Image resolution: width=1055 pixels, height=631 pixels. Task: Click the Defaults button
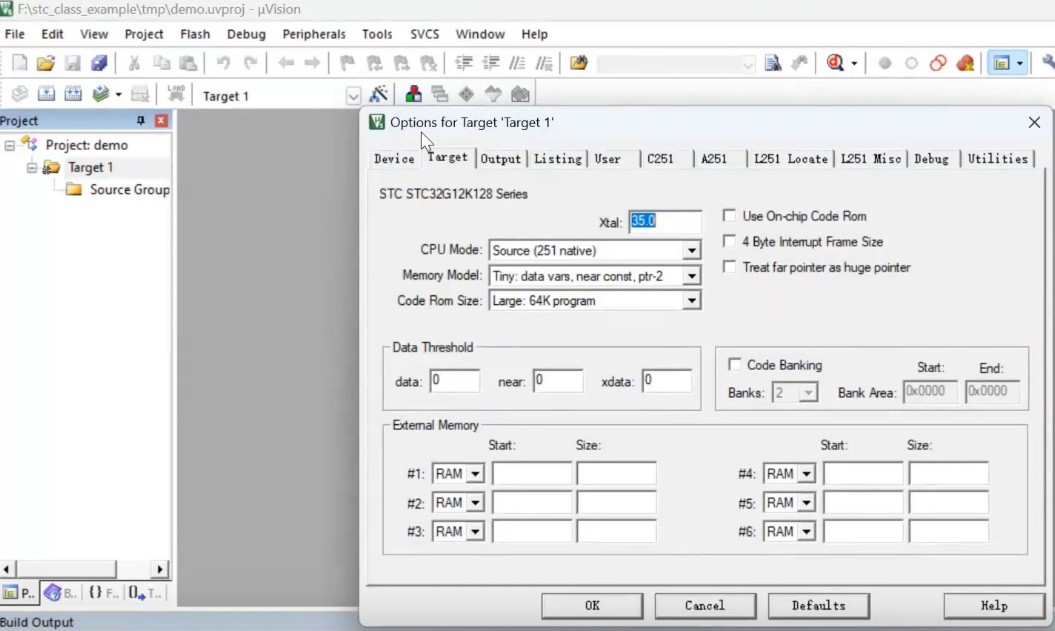pos(818,606)
